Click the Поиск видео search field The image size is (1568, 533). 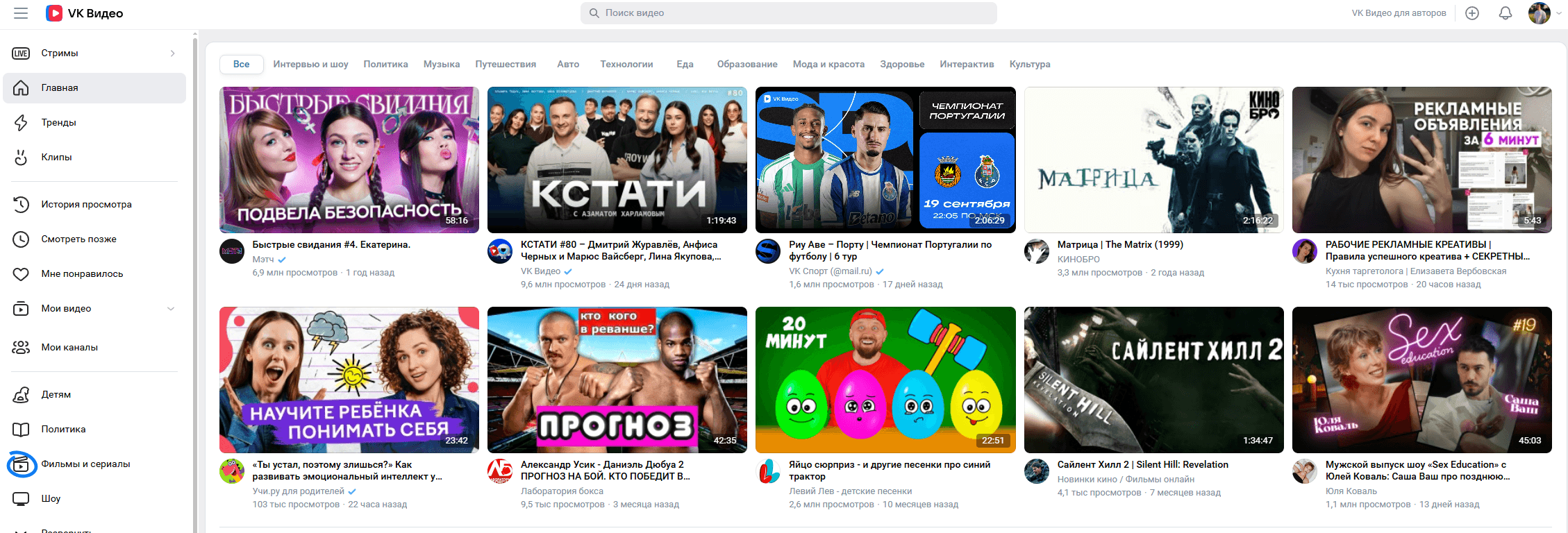tap(789, 13)
